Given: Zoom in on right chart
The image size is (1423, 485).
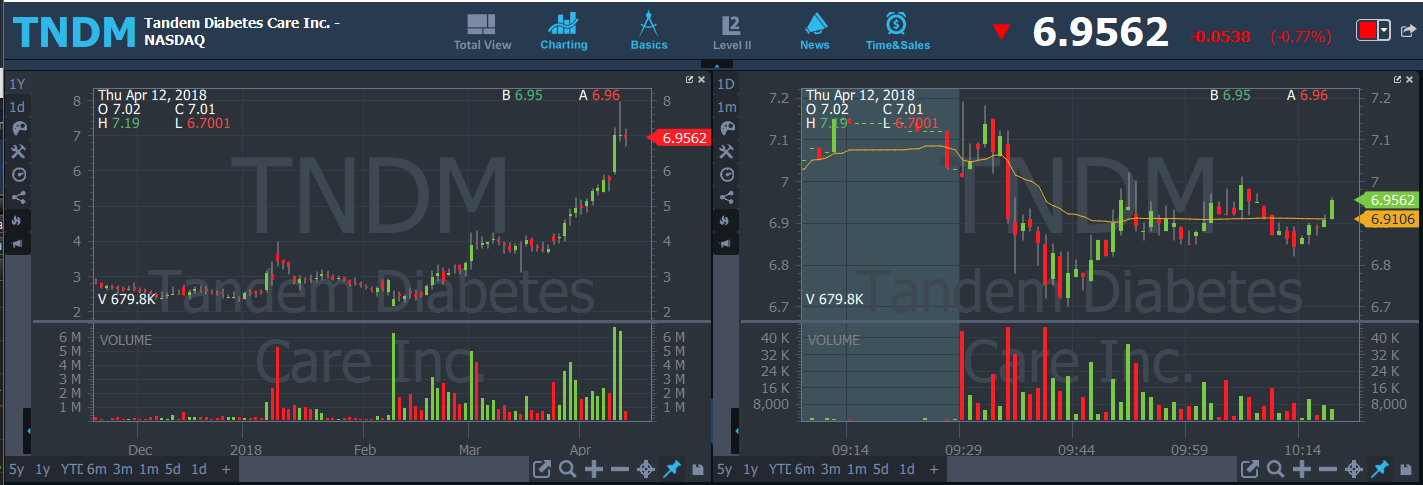Looking at the screenshot, I should coord(1302,469).
